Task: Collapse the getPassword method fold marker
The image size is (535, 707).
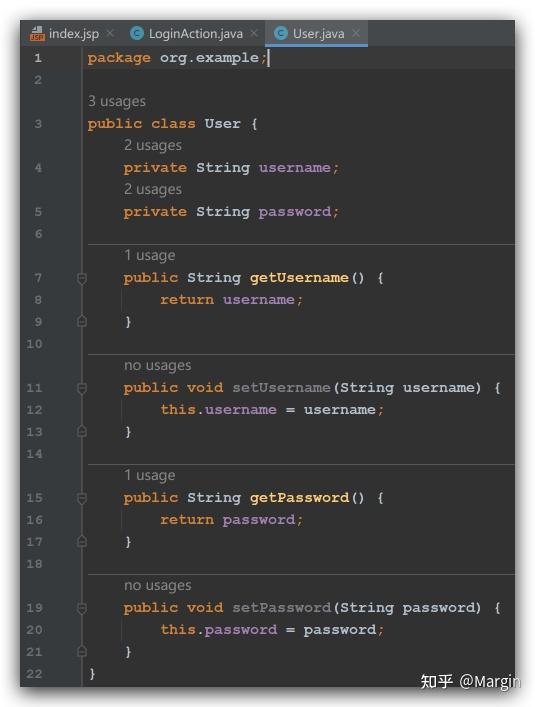Action: click(x=82, y=498)
